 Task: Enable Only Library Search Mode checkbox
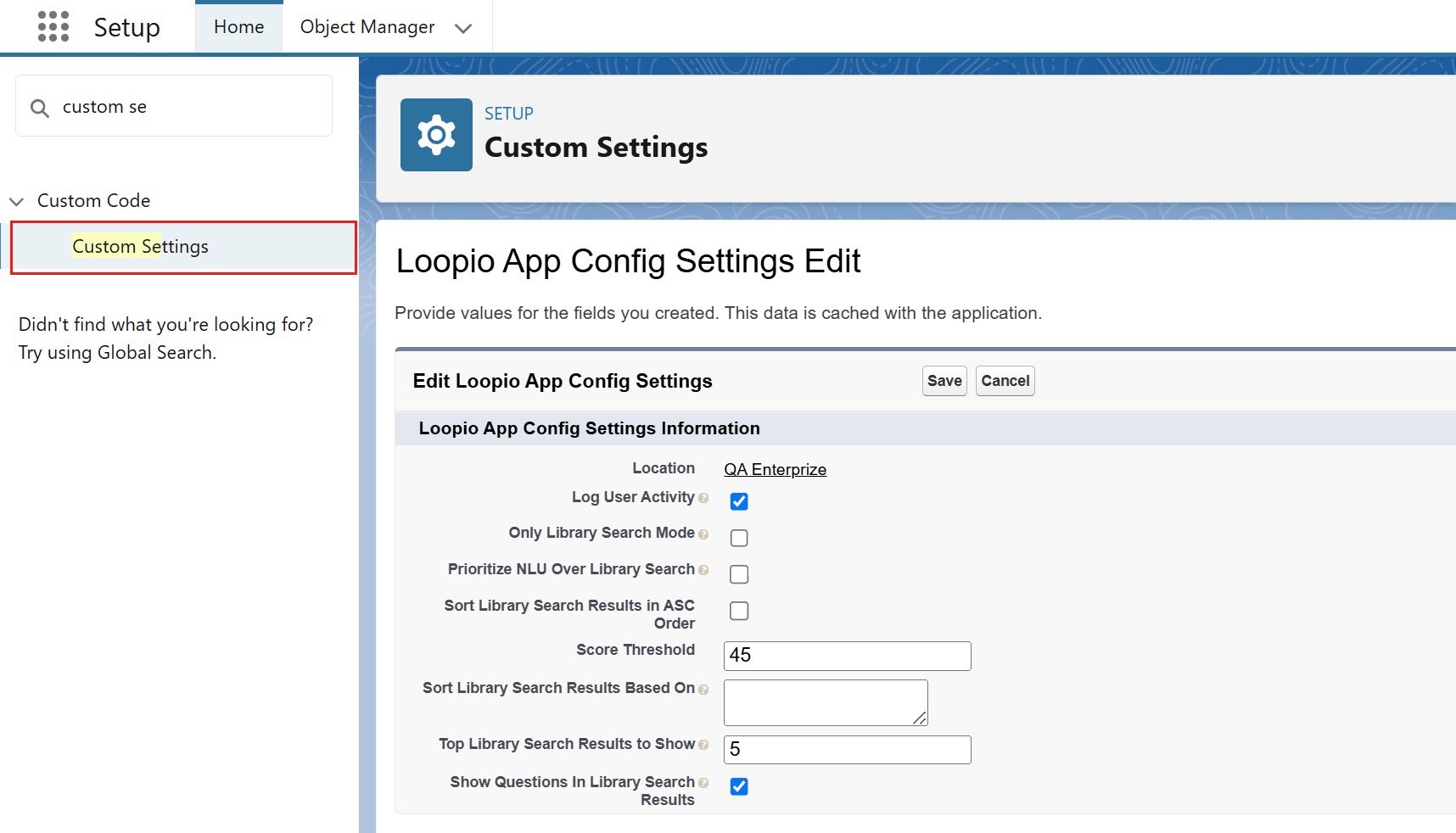point(739,538)
